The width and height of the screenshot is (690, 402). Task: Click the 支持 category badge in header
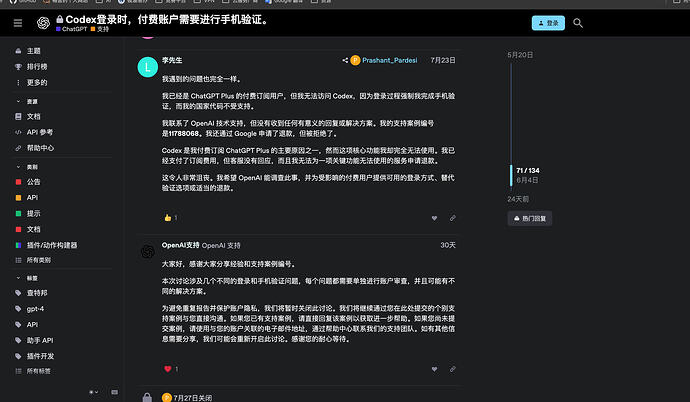tap(100, 29)
